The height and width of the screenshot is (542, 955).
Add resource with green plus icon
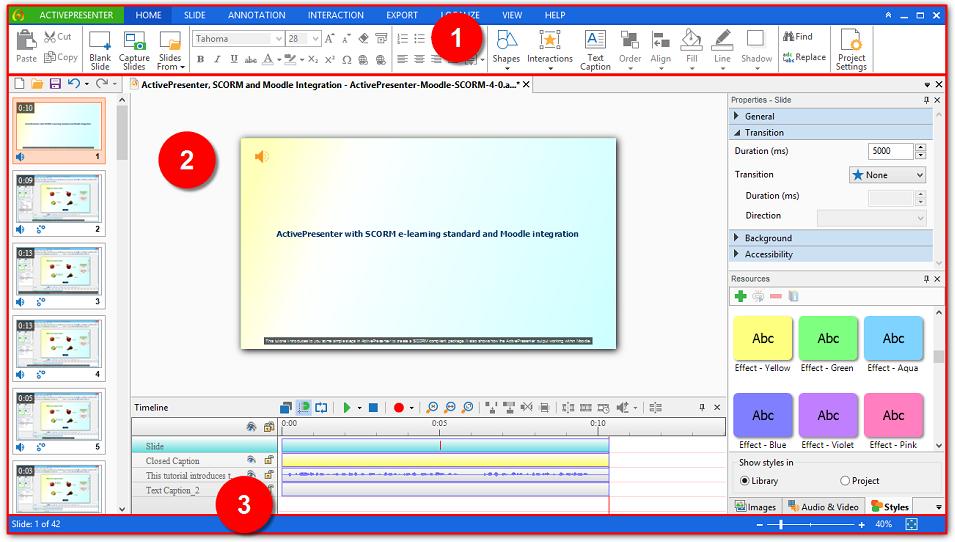pos(741,296)
